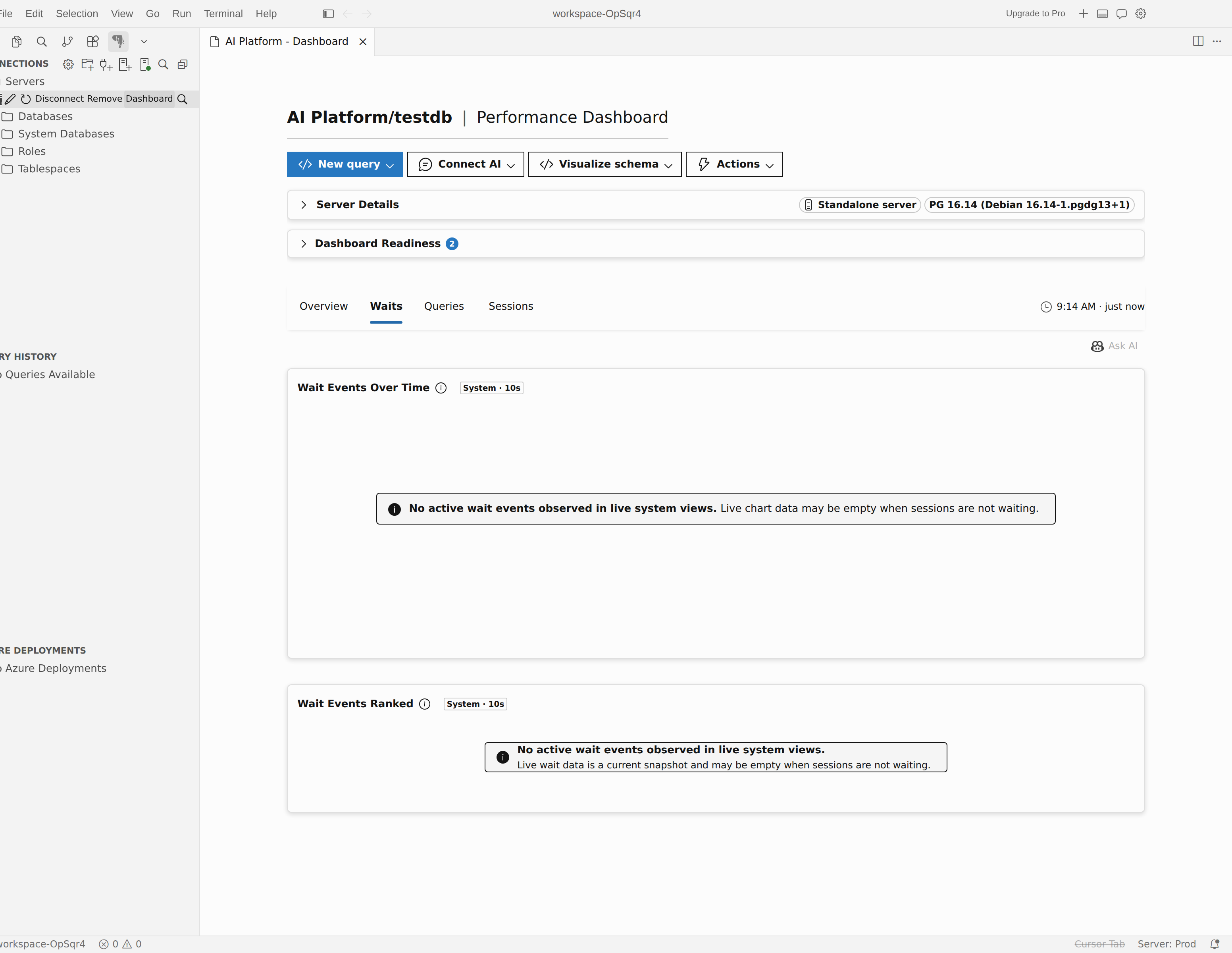Open the Explorer files view icon
Image resolution: width=1232 pixels, height=953 pixels.
[16, 41]
